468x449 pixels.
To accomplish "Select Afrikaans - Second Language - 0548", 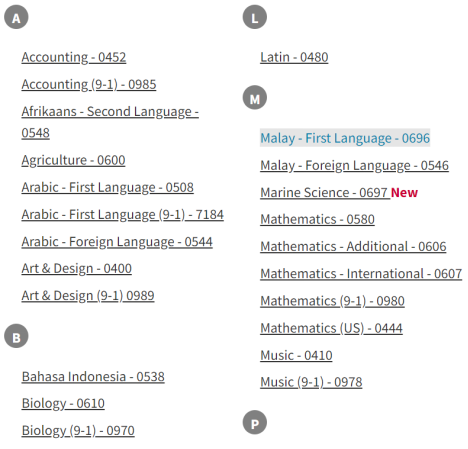I will coord(110,122).
